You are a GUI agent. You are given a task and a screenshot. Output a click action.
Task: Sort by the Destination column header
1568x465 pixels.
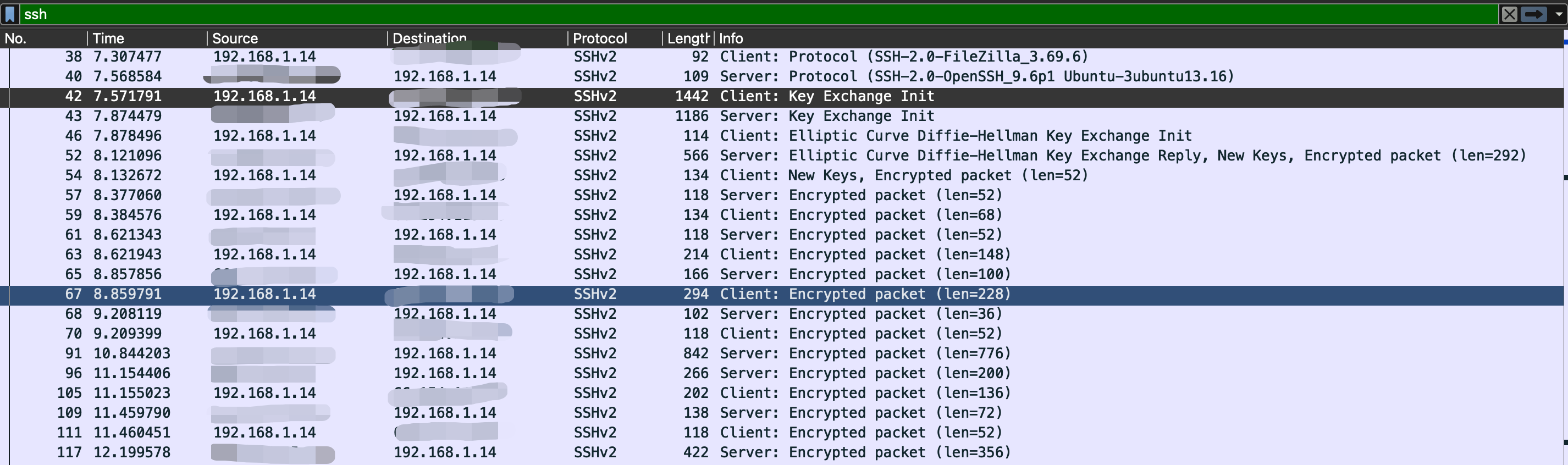click(478, 38)
